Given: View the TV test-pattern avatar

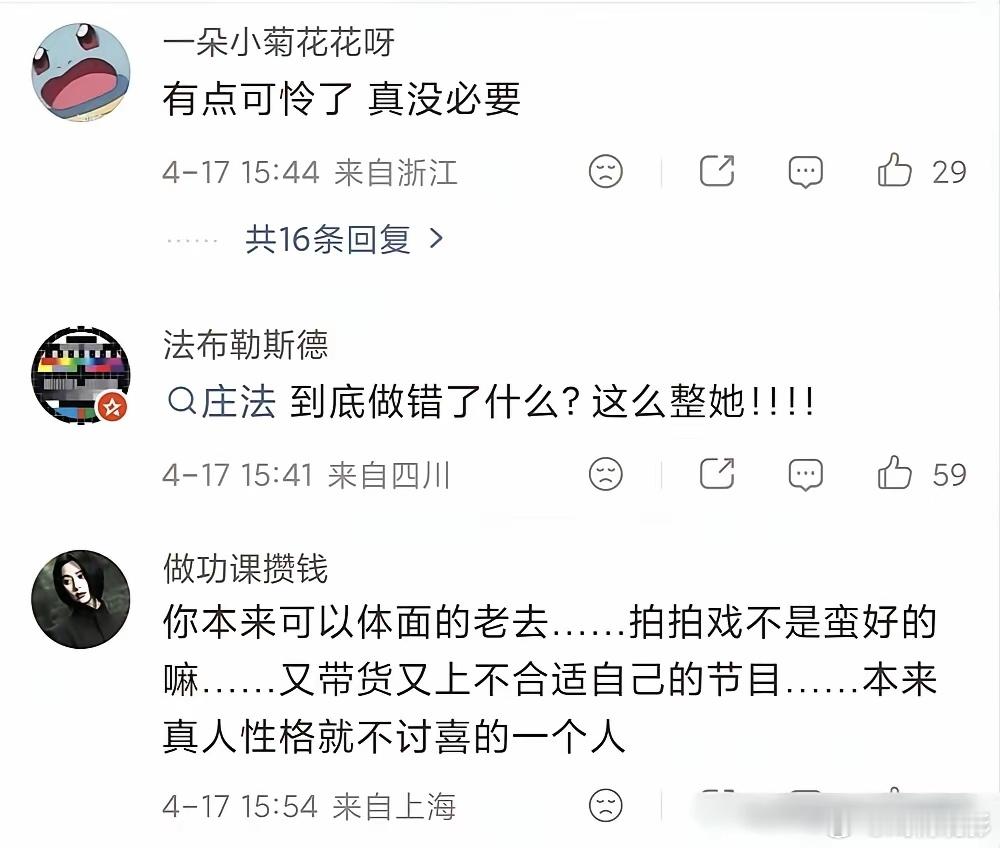Looking at the screenshot, I should (80, 376).
